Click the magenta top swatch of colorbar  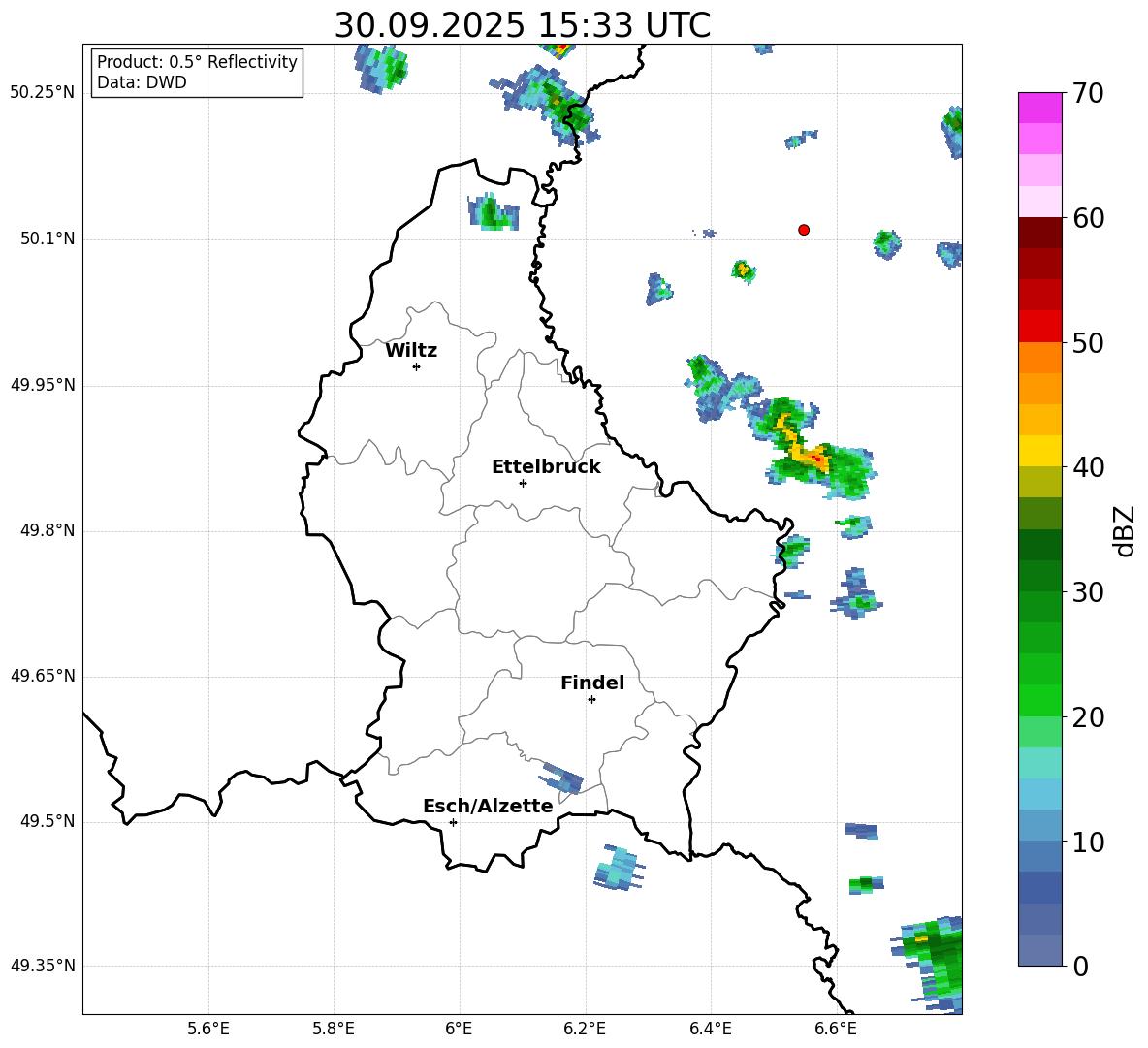1039,108
